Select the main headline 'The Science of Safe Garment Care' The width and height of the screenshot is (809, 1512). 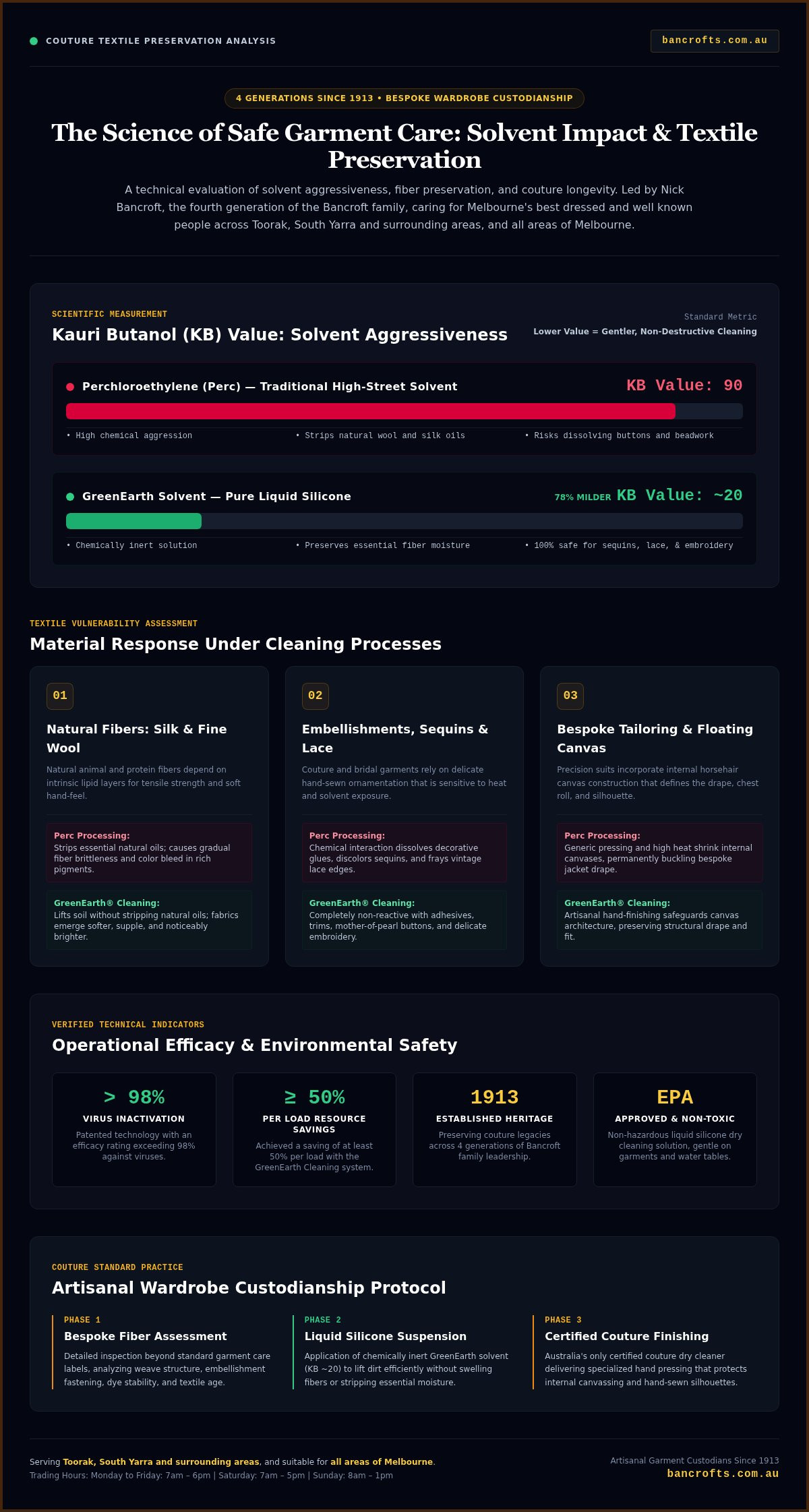(x=404, y=146)
